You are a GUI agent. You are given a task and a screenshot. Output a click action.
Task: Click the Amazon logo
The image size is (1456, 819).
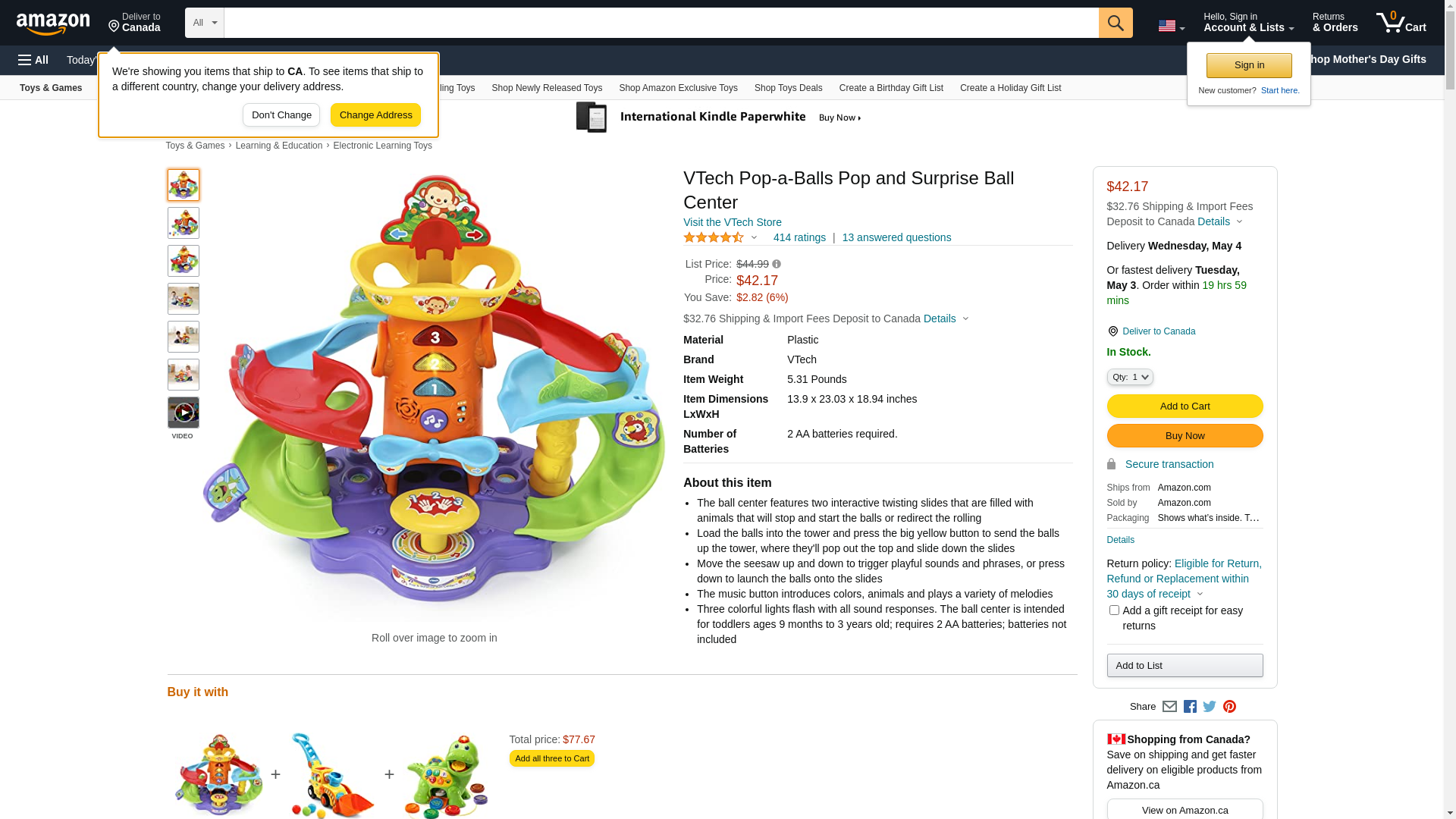[x=53, y=24]
